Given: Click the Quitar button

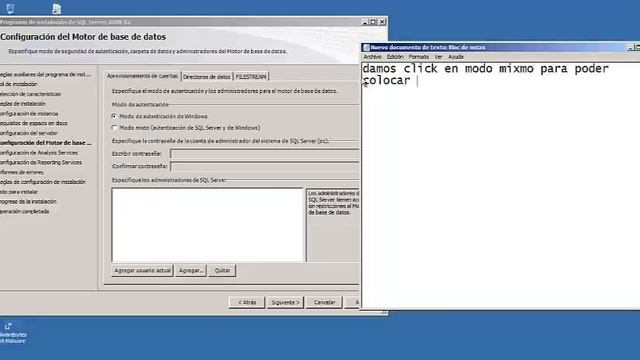Looking at the screenshot, I should tap(222, 270).
